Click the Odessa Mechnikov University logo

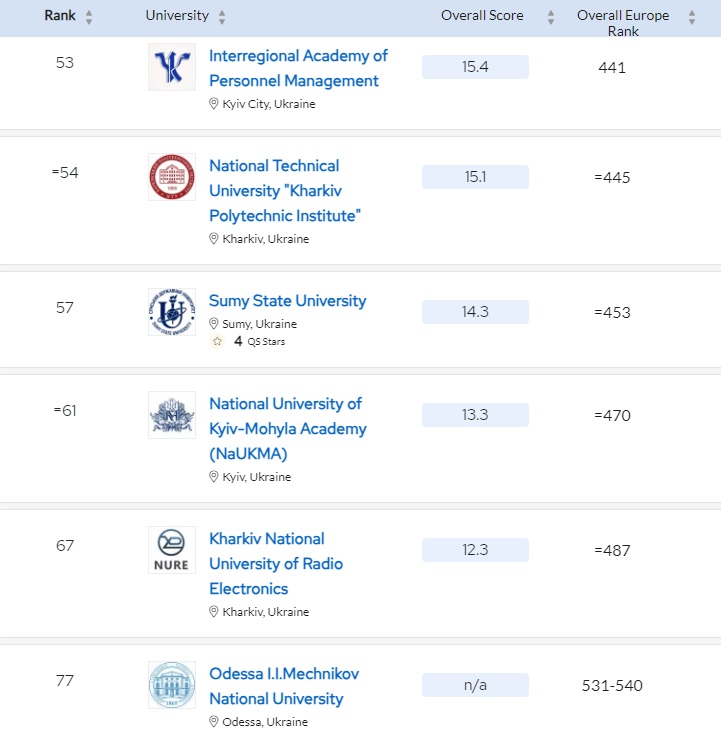171,685
